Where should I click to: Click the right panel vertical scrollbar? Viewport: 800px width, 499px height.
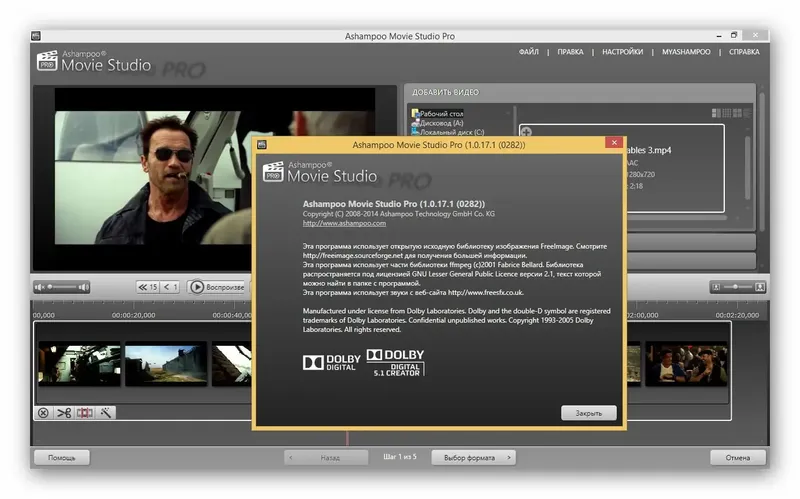coord(762,161)
